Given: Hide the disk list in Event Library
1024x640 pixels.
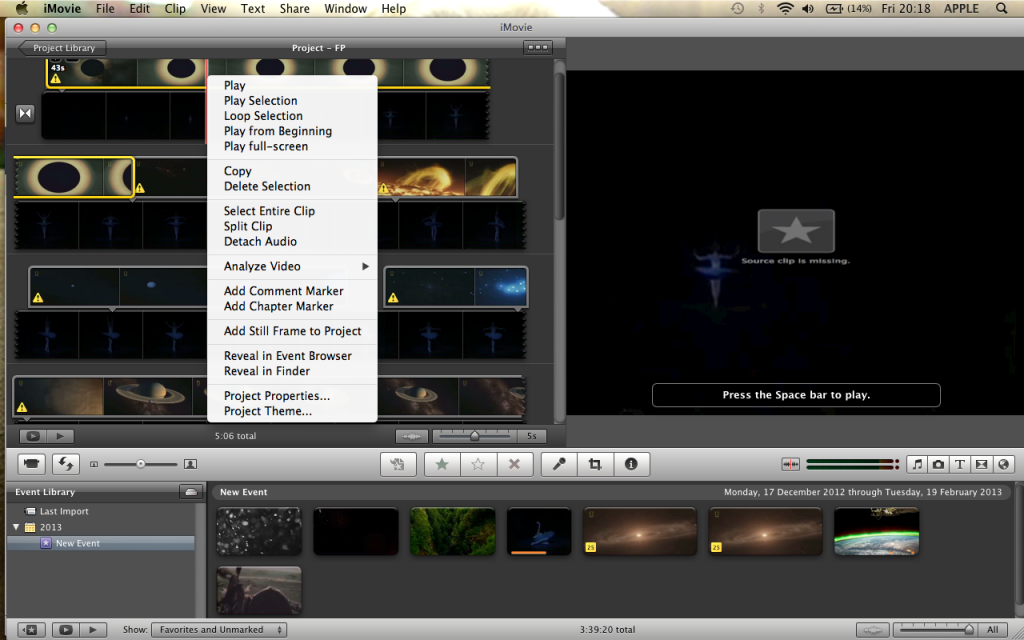Looking at the screenshot, I should pos(191,492).
